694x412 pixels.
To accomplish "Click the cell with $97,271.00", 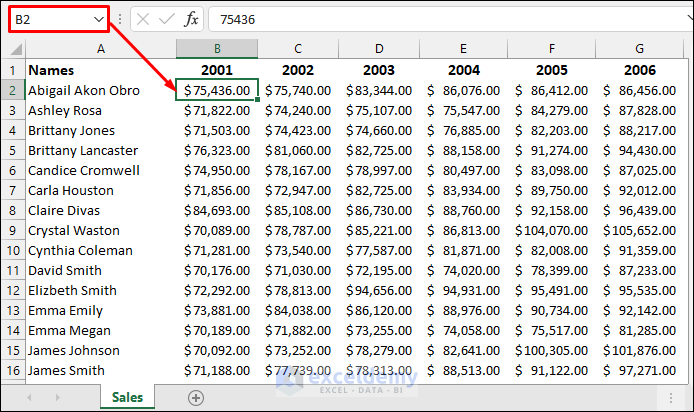I will coord(640,370).
